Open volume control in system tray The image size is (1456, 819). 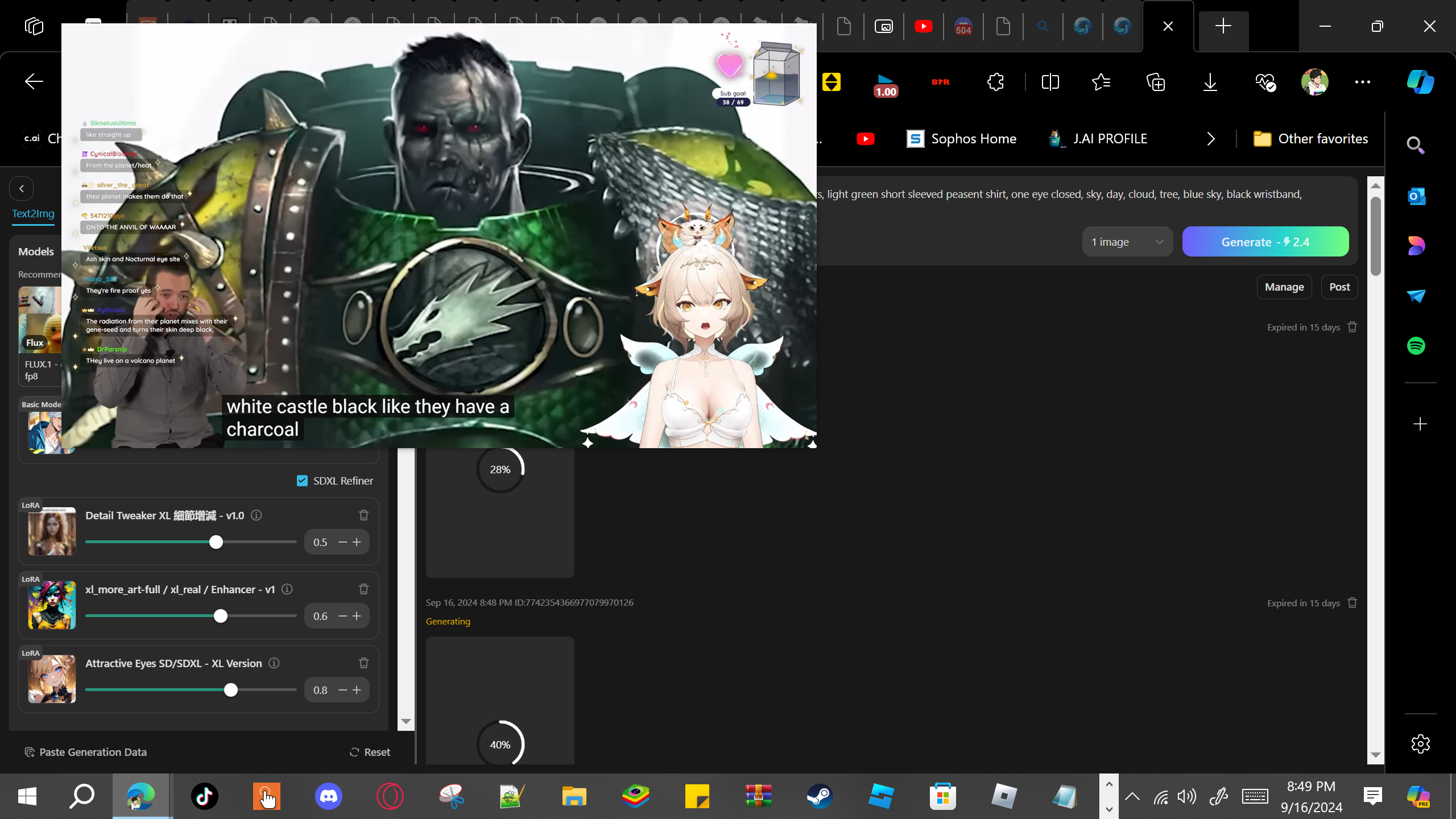[x=1187, y=796]
